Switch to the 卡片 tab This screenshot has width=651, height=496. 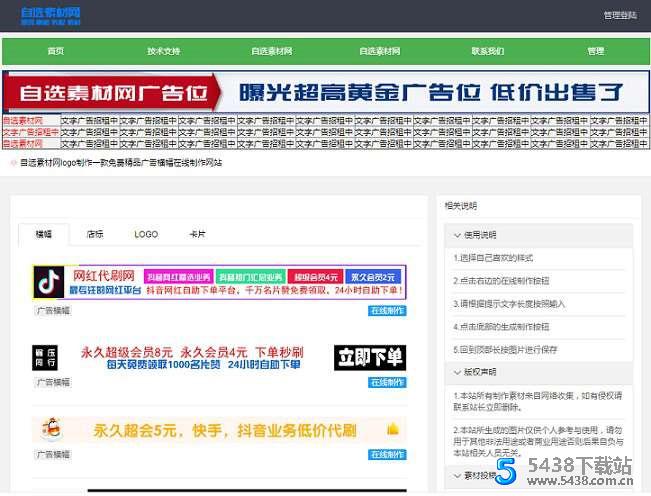click(197, 235)
